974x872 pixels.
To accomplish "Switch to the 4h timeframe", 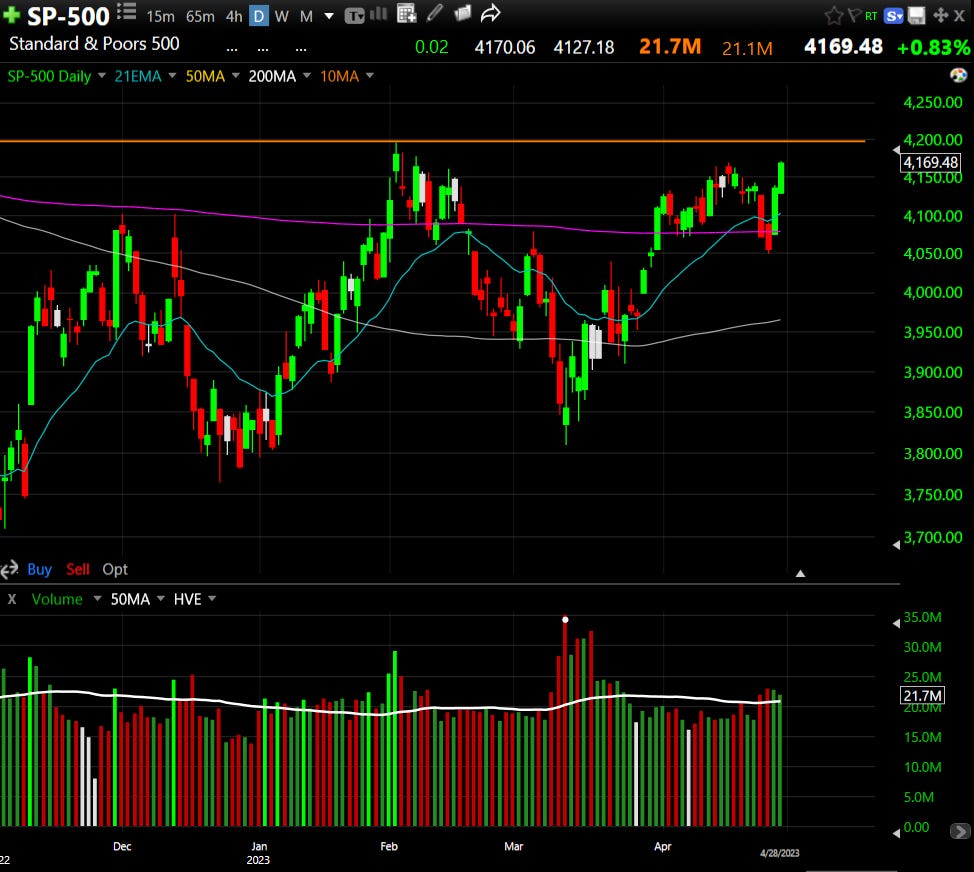I will (234, 17).
